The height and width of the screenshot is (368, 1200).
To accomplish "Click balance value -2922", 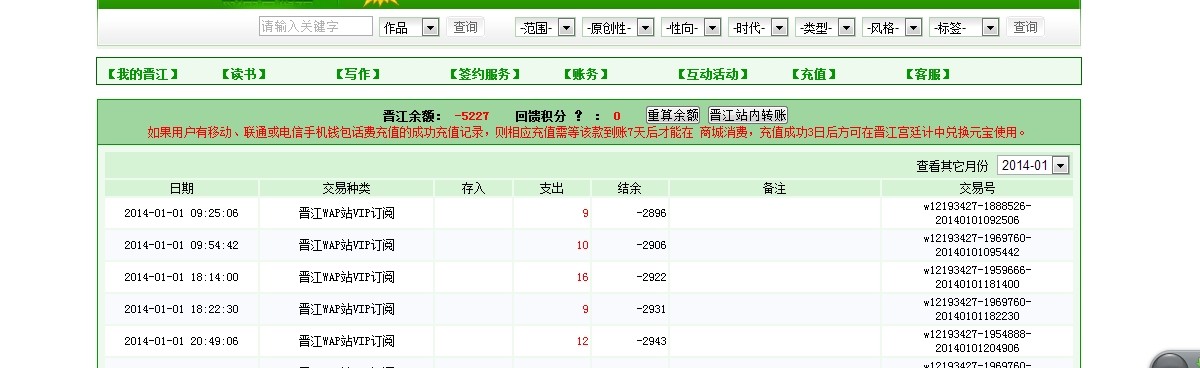I will point(650,277).
